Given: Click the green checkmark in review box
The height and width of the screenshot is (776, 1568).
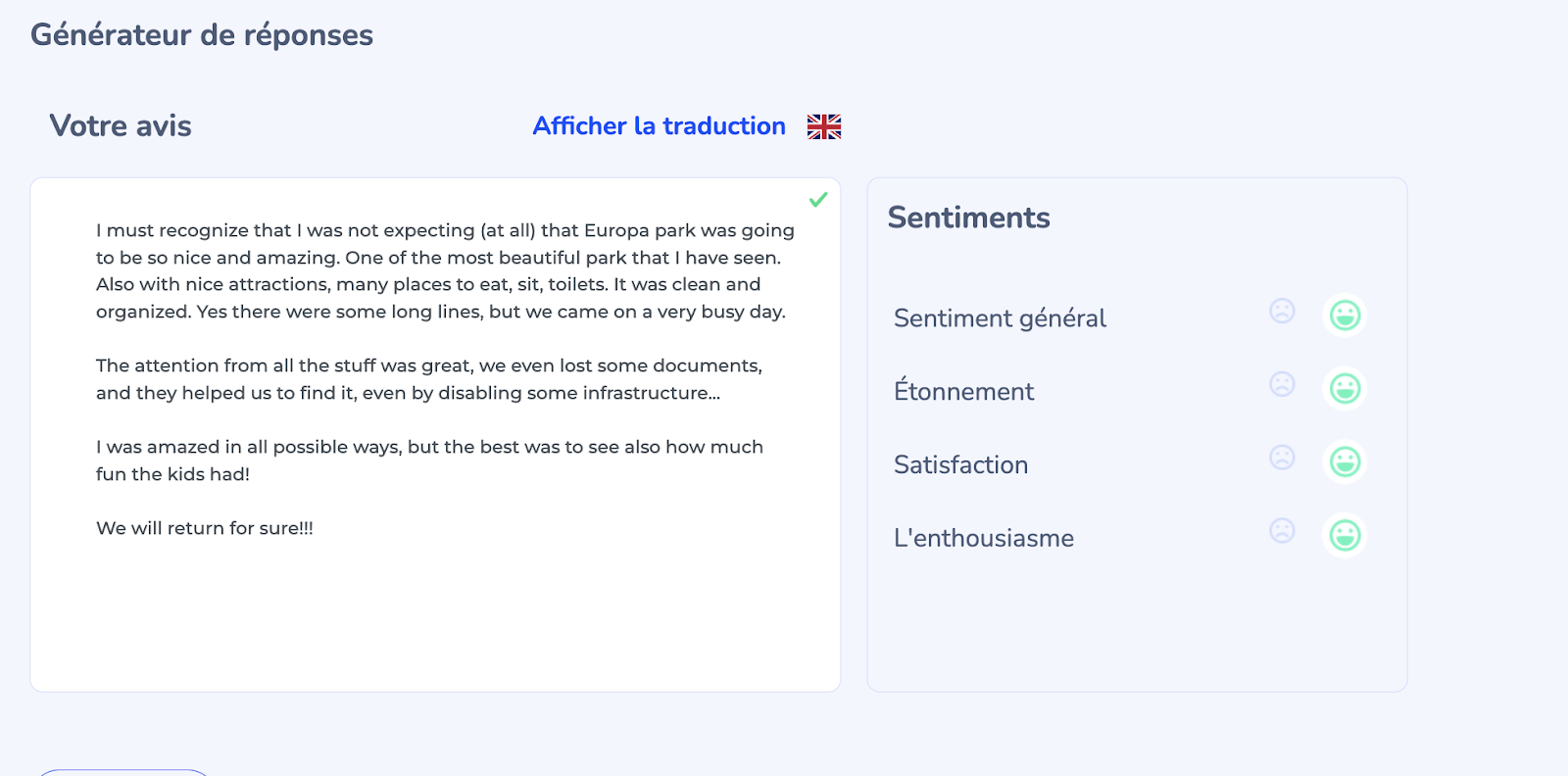Looking at the screenshot, I should [818, 200].
